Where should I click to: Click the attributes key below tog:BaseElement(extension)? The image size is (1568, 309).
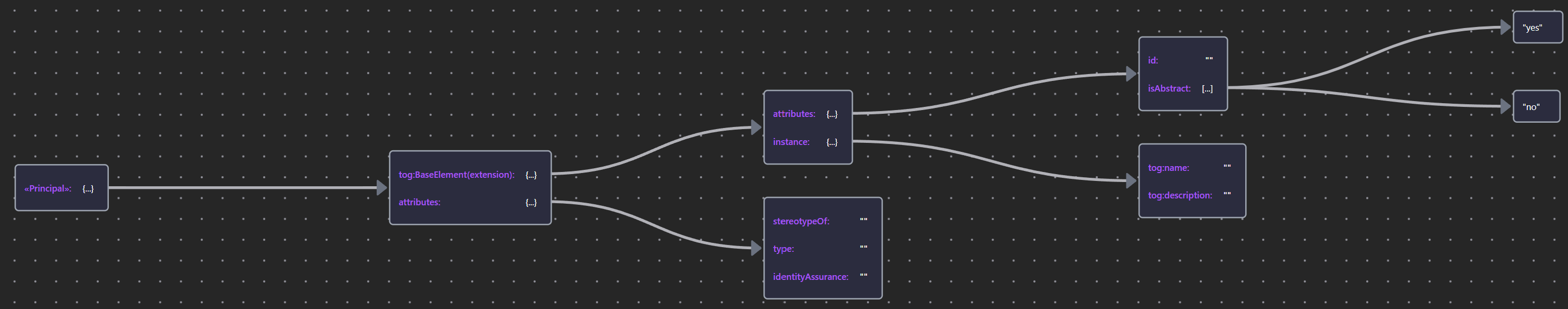click(x=419, y=202)
